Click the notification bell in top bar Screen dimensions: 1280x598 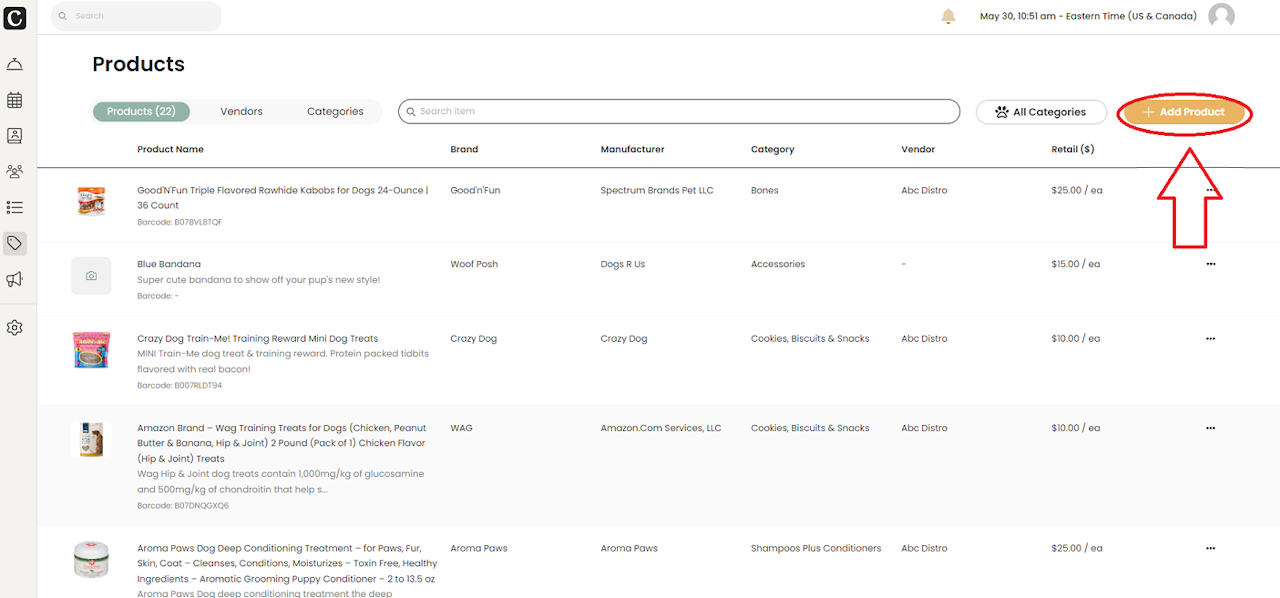click(x=948, y=16)
